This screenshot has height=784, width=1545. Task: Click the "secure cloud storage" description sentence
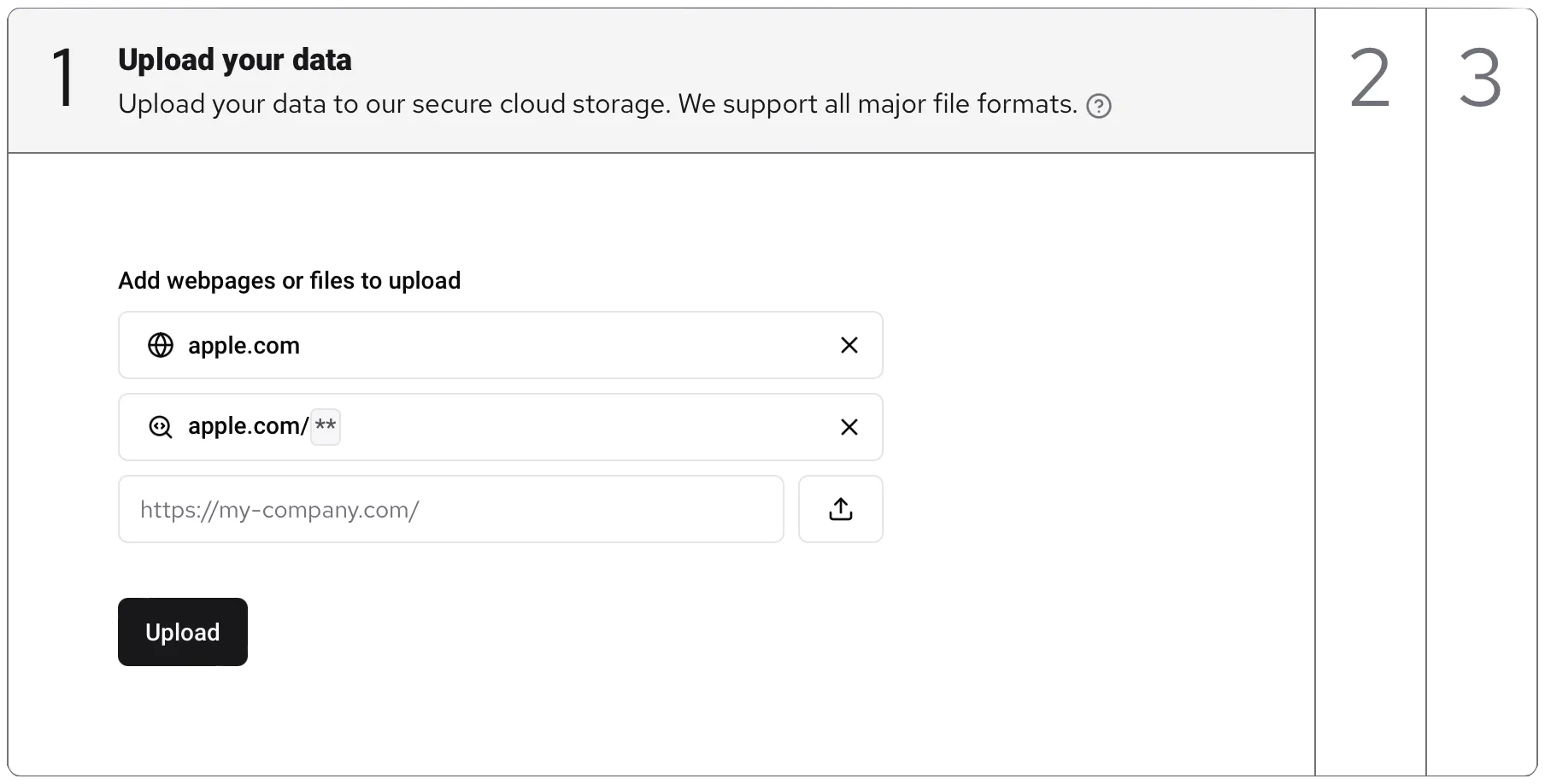tap(393, 104)
